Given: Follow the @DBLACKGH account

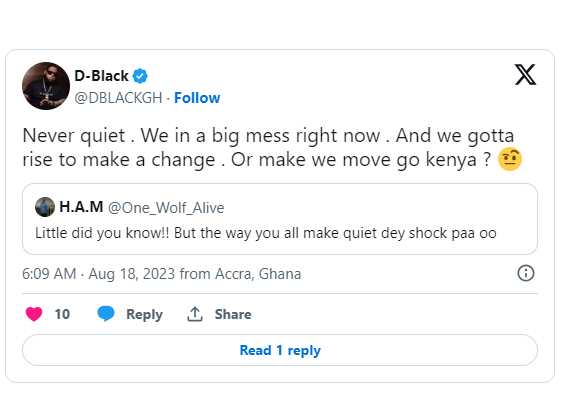Looking at the screenshot, I should pyautogui.click(x=197, y=98).
